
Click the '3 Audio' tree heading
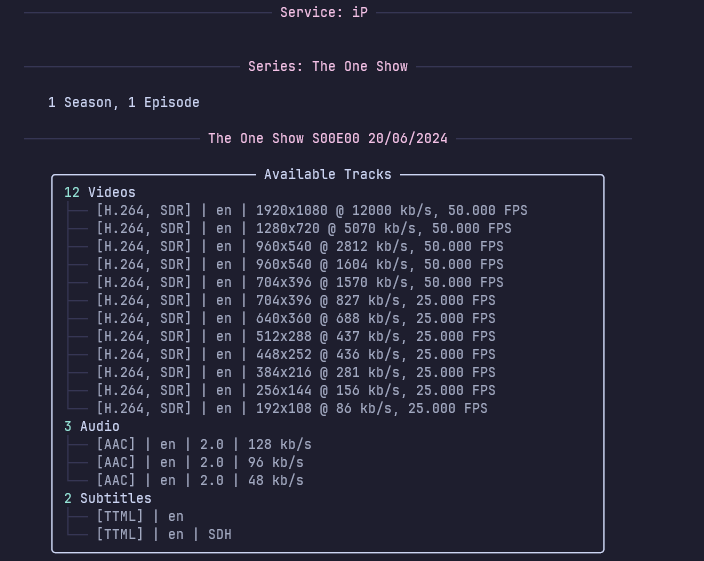pos(92,426)
